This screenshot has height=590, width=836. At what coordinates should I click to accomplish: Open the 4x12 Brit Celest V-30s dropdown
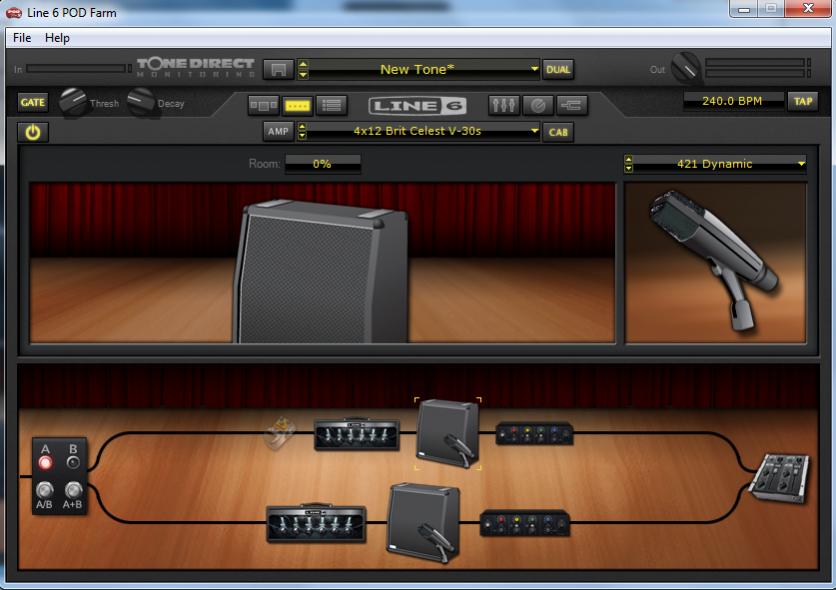click(x=534, y=131)
